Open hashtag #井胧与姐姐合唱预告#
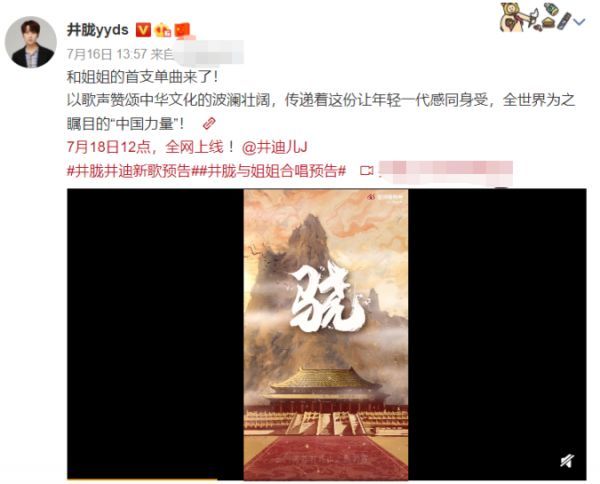 click(268, 171)
